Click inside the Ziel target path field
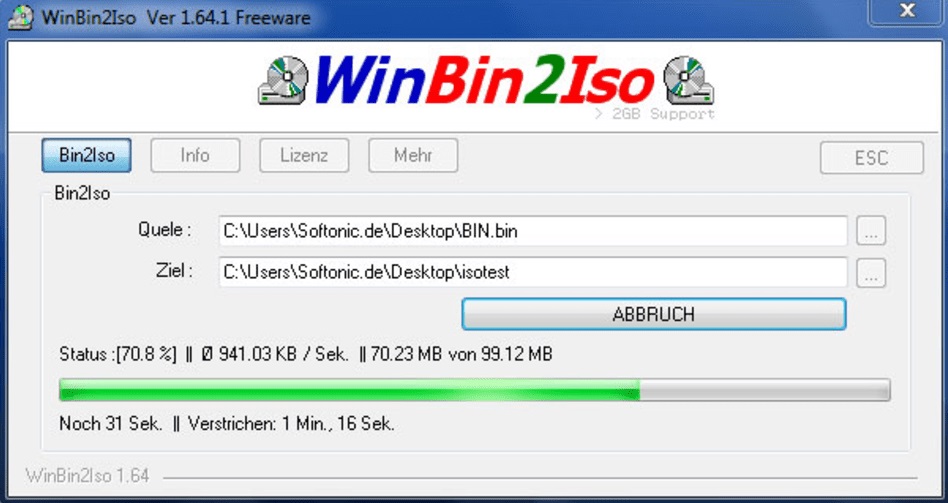The width and height of the screenshot is (948, 503). pyautogui.click(x=533, y=272)
